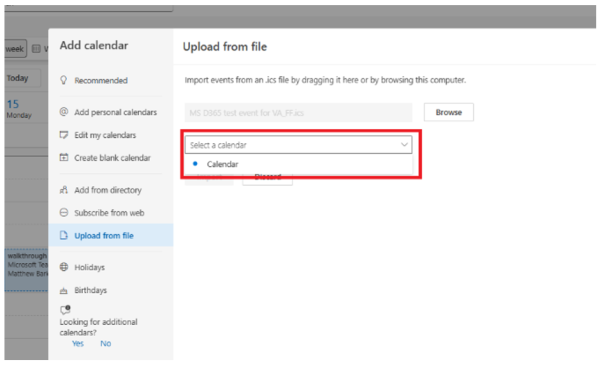Choose Calendar option from the list
The image size is (600, 369).
click(298, 164)
